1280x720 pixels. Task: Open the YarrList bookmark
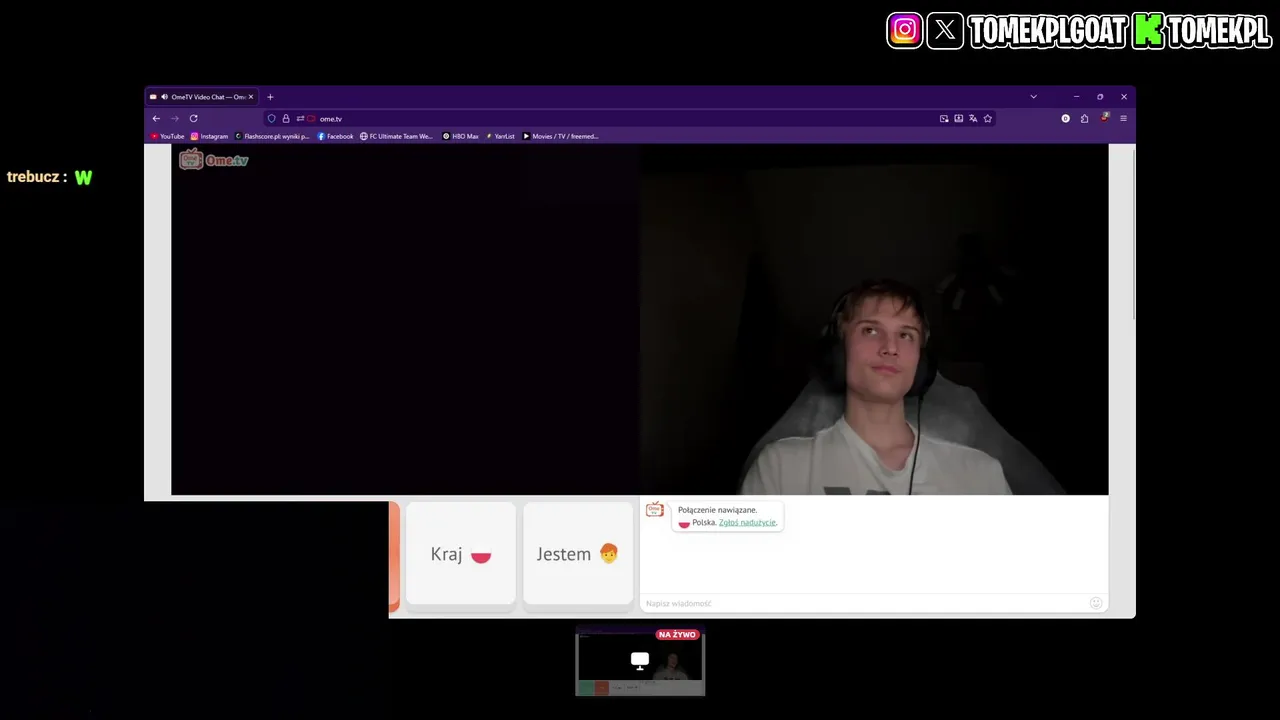[x=500, y=136]
